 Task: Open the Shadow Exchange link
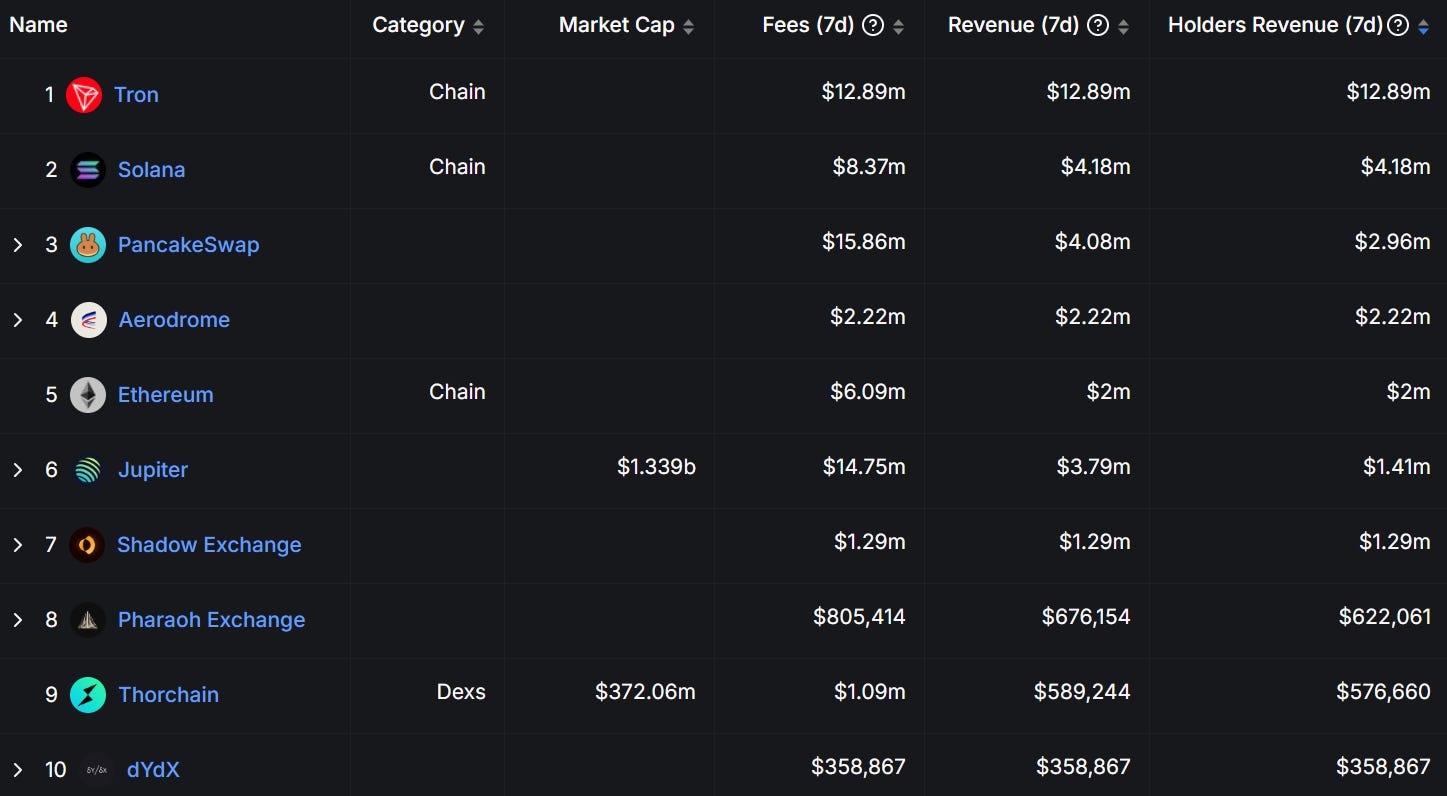209,545
